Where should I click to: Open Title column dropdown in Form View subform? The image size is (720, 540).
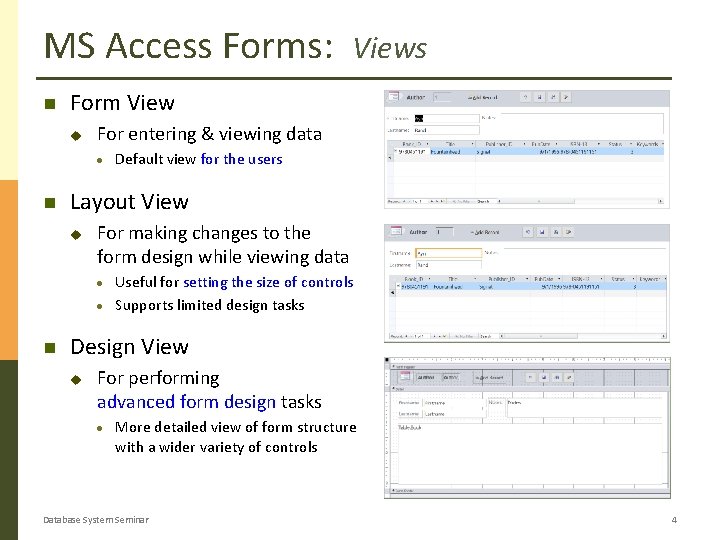click(x=472, y=144)
